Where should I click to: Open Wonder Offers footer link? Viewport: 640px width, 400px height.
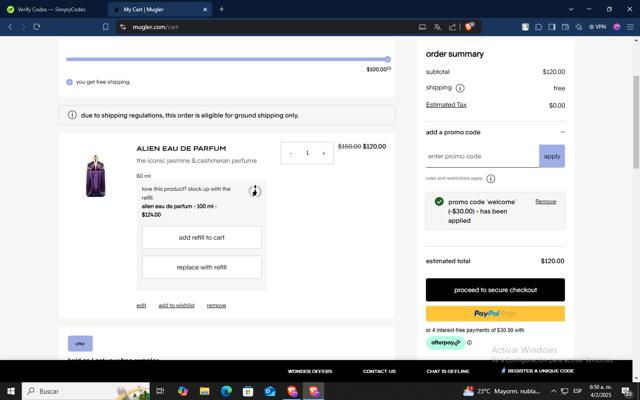(x=310, y=371)
